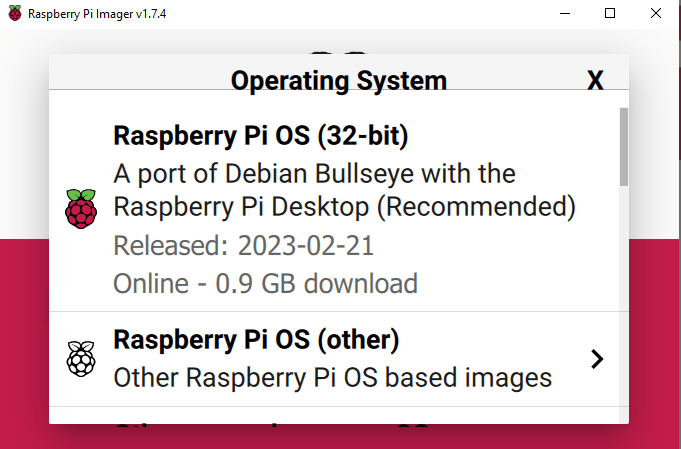Click the Raspberry Pi Imager title bar icon
The height and width of the screenshot is (449, 681).
click(x=13, y=14)
